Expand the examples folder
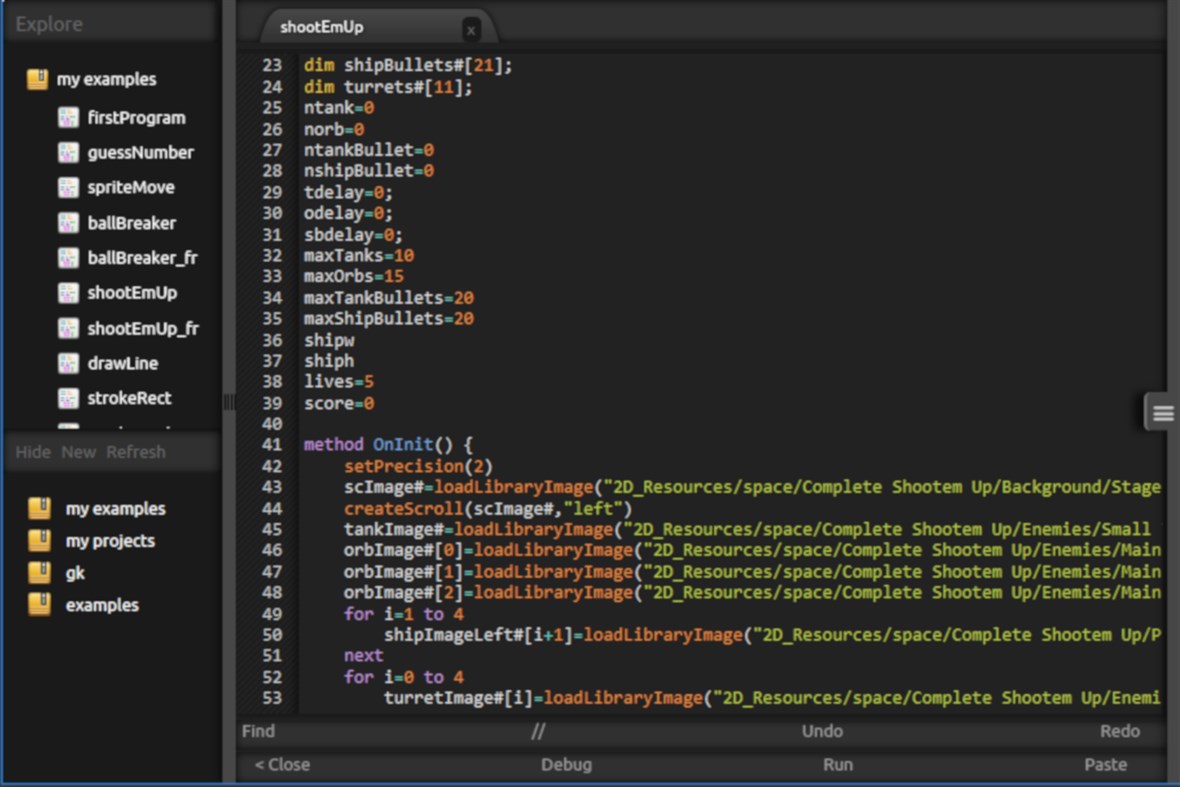 [102, 605]
